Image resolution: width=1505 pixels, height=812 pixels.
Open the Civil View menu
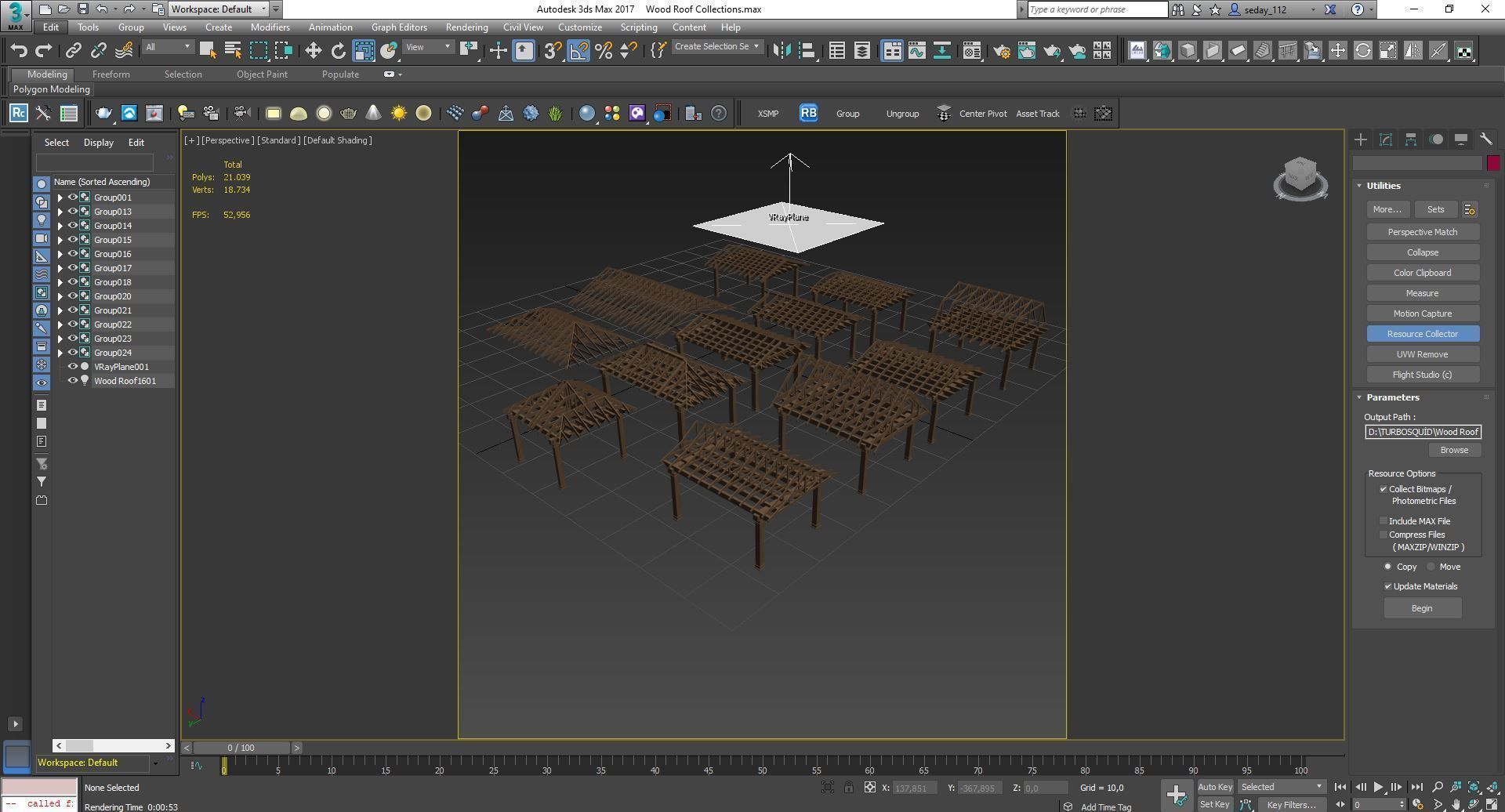click(x=523, y=27)
